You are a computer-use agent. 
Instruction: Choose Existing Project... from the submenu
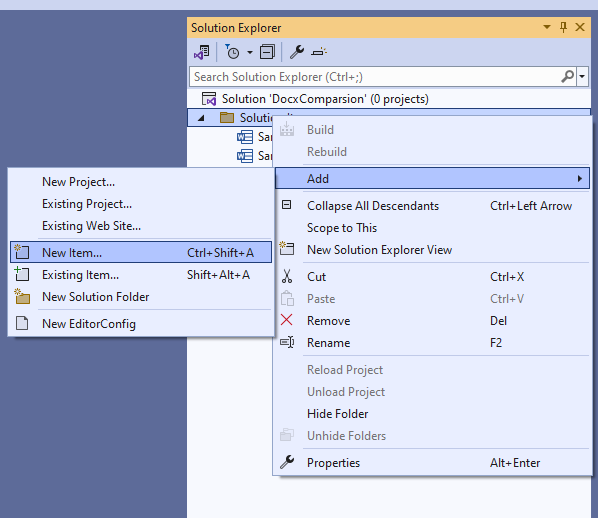pyautogui.click(x=141, y=204)
